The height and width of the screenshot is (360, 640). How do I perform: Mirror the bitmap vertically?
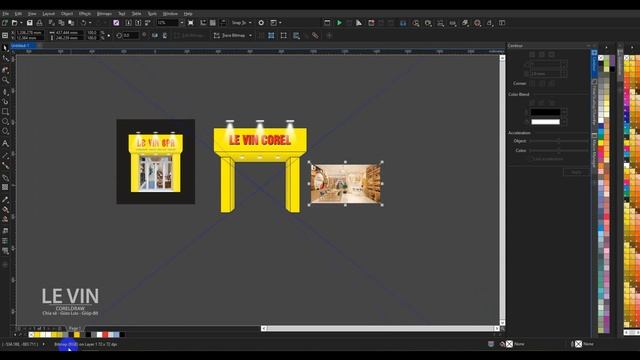164,36
